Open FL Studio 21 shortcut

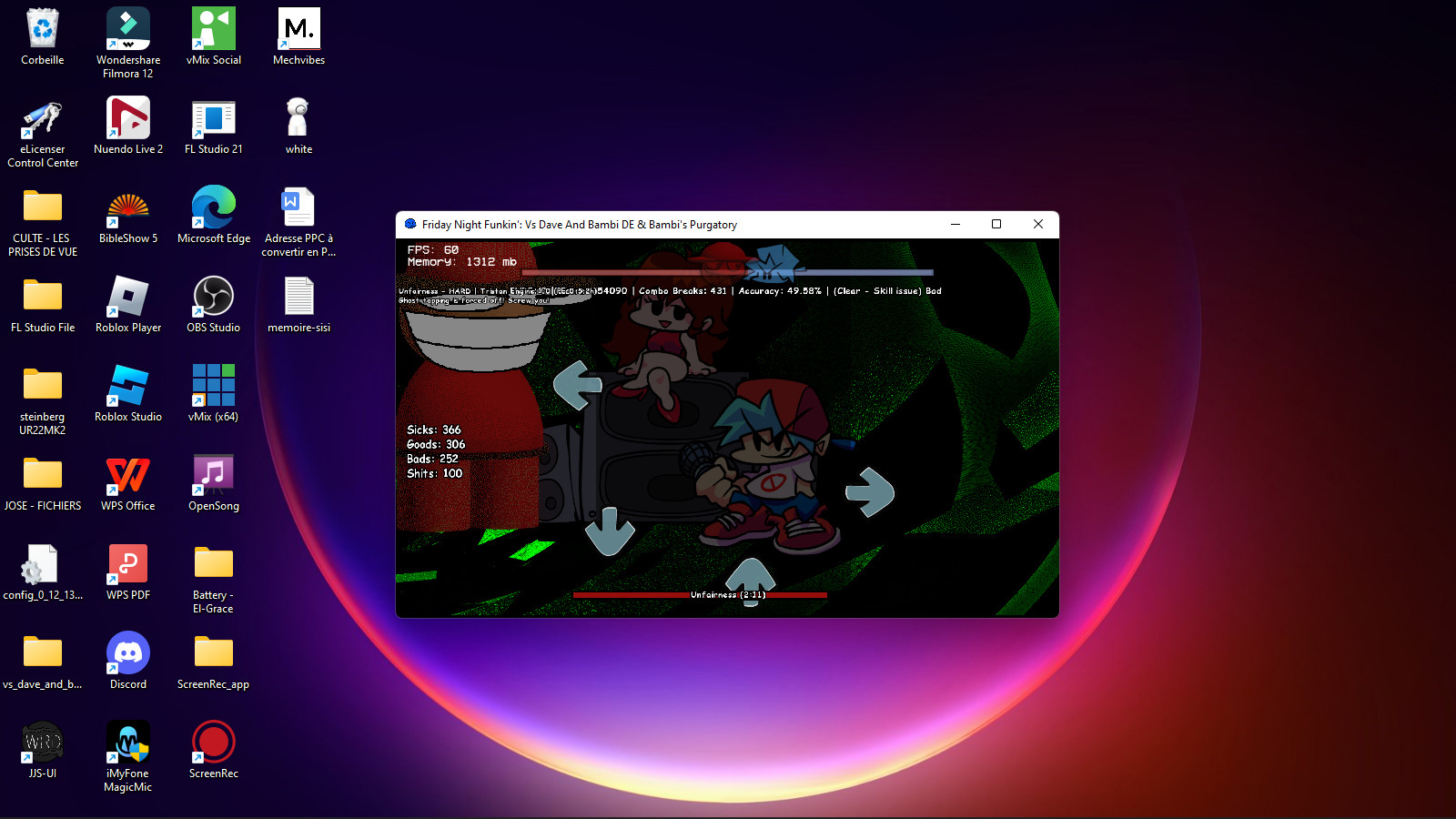tap(214, 127)
